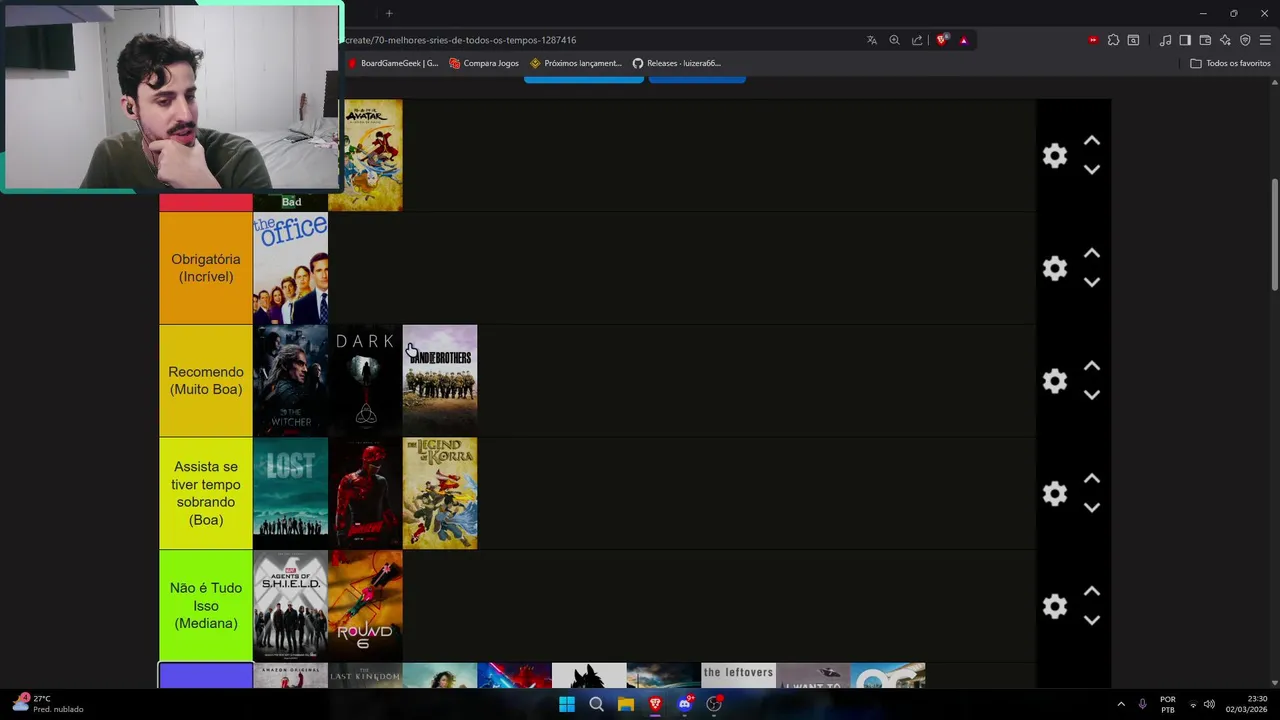Open settings gear for Assista se tiver tempo row
The height and width of the screenshot is (720, 1280).
1055,494
